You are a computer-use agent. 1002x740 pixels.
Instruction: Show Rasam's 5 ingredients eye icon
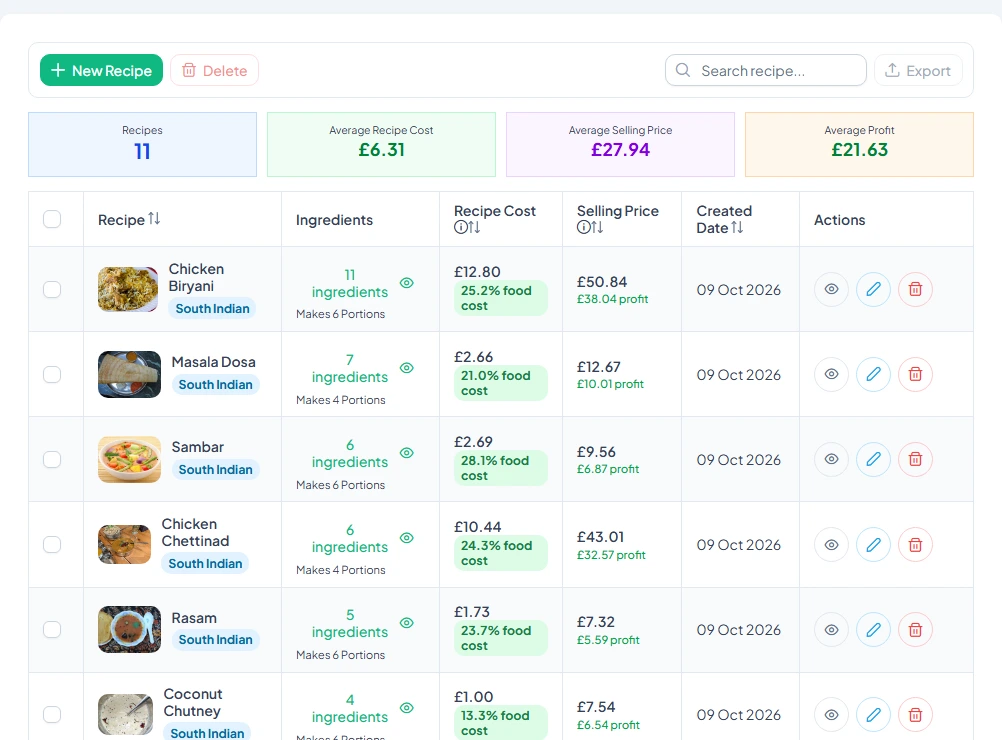tap(406, 622)
